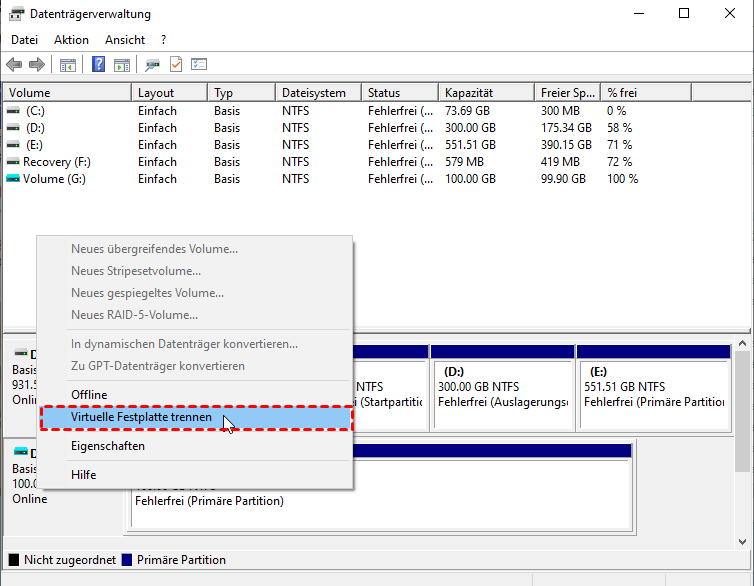Screen dimensions: 754x586
Task: Click the drive icon beside (D:) row
Action: [13, 128]
